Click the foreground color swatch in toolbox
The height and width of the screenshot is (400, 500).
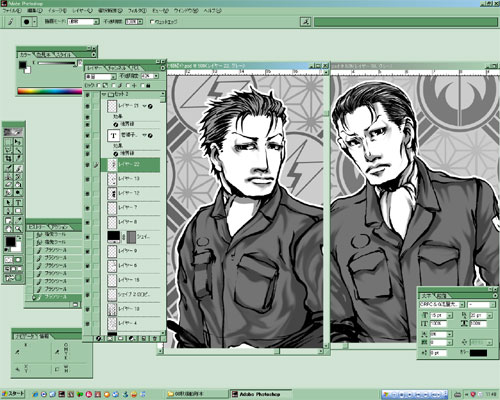10,241
